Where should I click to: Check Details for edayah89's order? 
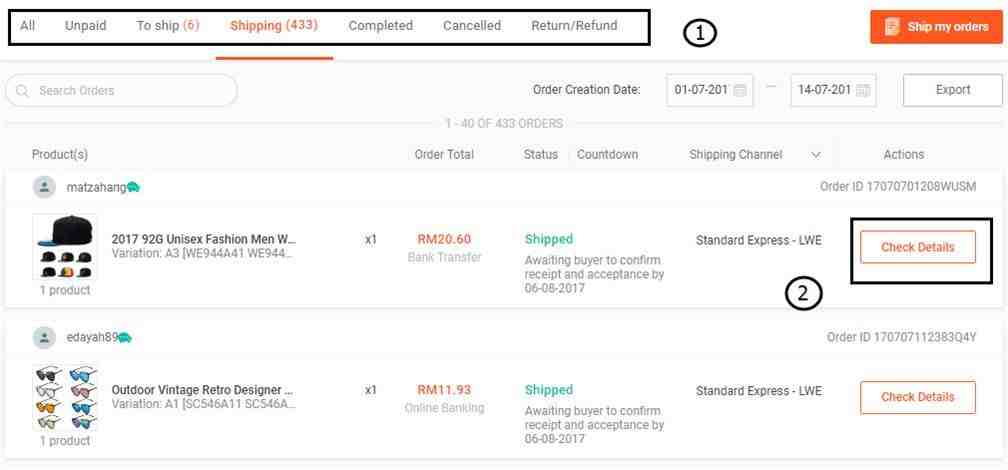click(917, 397)
